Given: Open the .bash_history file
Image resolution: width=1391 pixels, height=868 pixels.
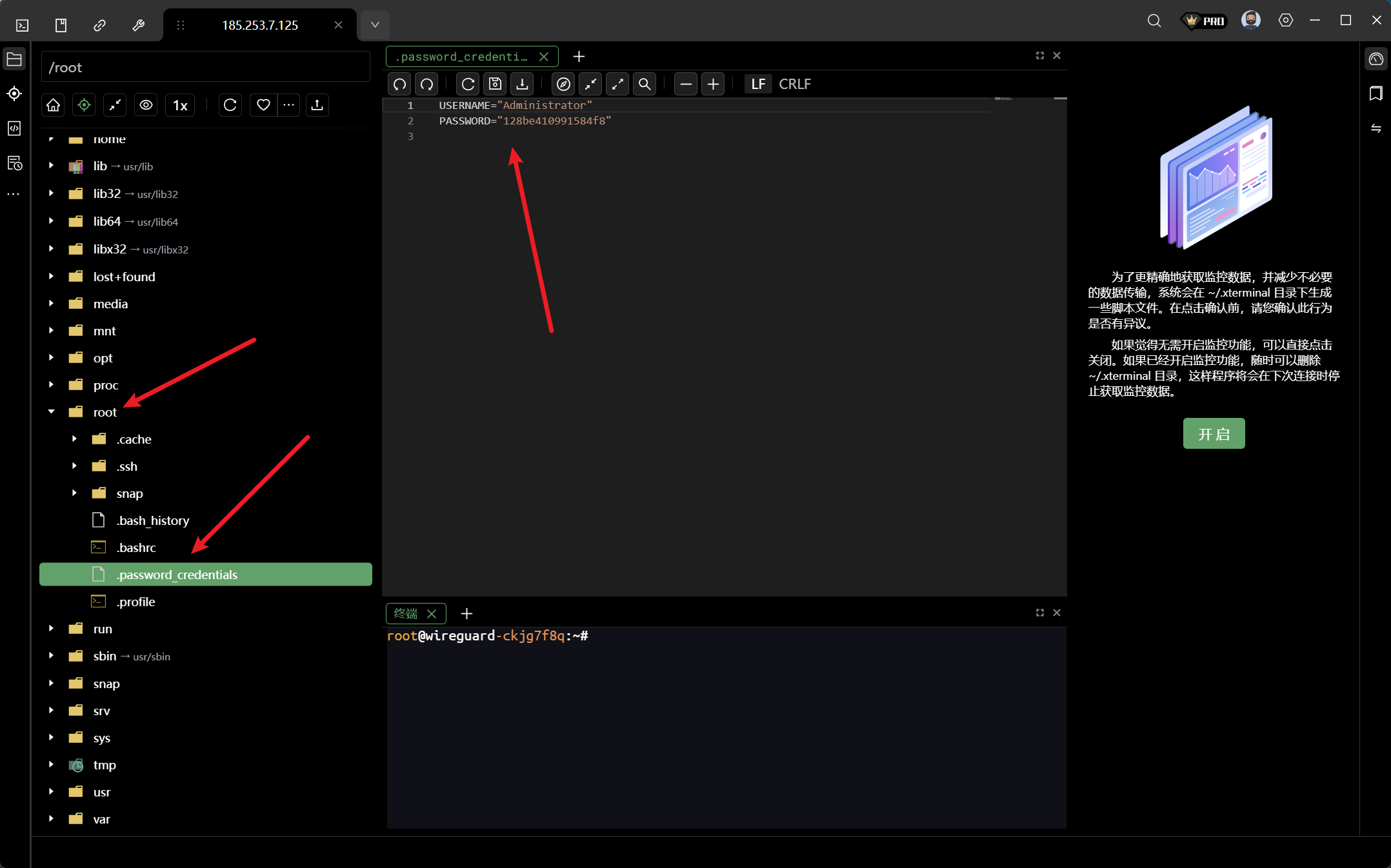Looking at the screenshot, I should pyautogui.click(x=153, y=520).
